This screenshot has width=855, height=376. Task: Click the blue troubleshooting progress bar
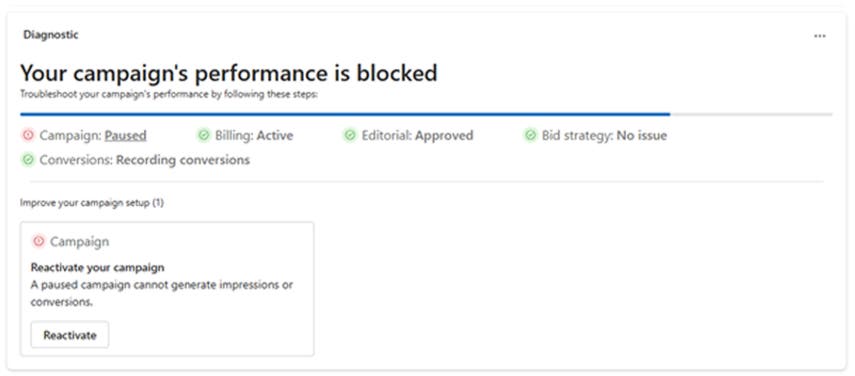(345, 114)
